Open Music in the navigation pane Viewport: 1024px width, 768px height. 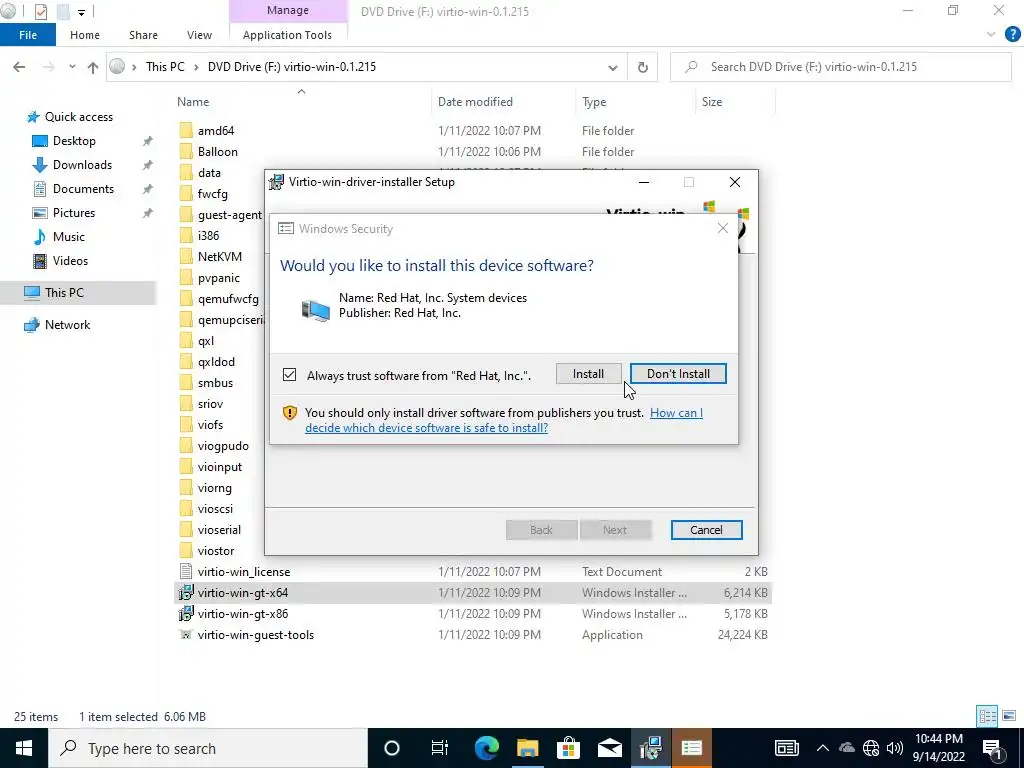click(69, 237)
